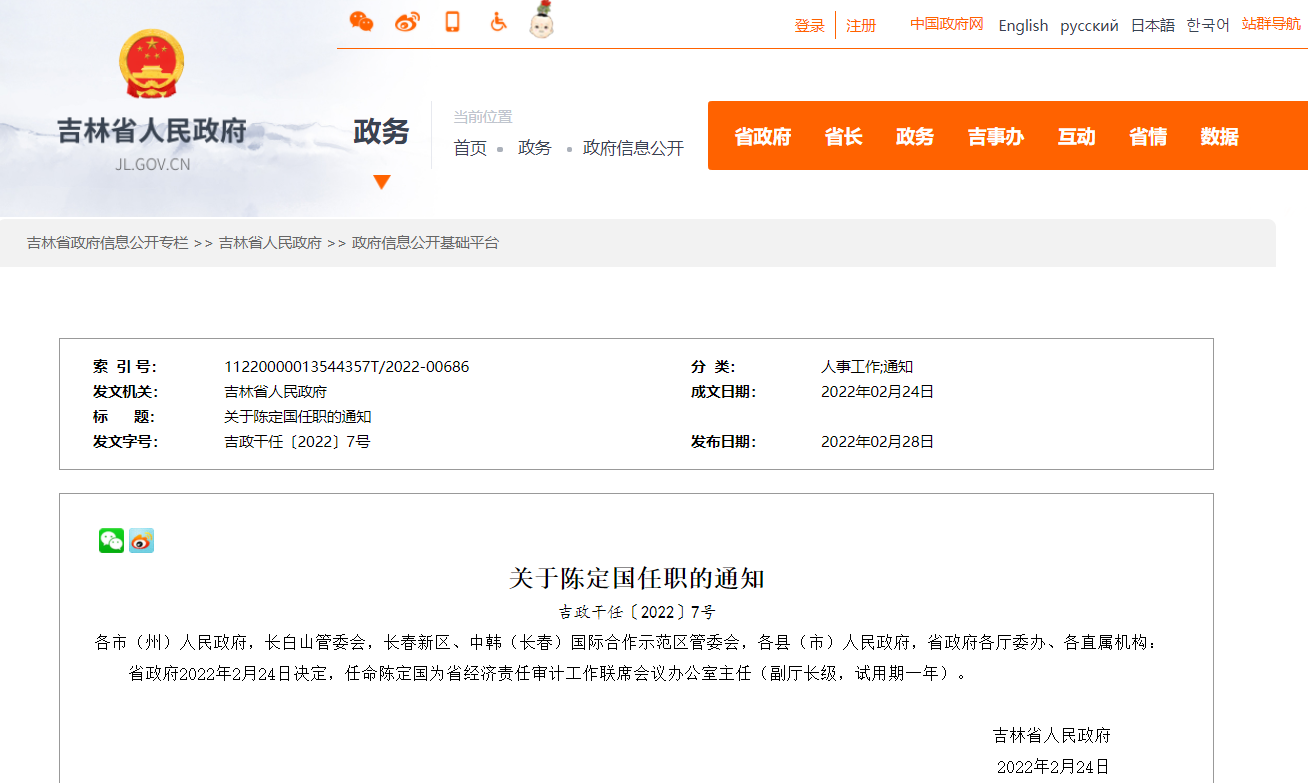Open the 吉事办 menu item

pos(995,137)
